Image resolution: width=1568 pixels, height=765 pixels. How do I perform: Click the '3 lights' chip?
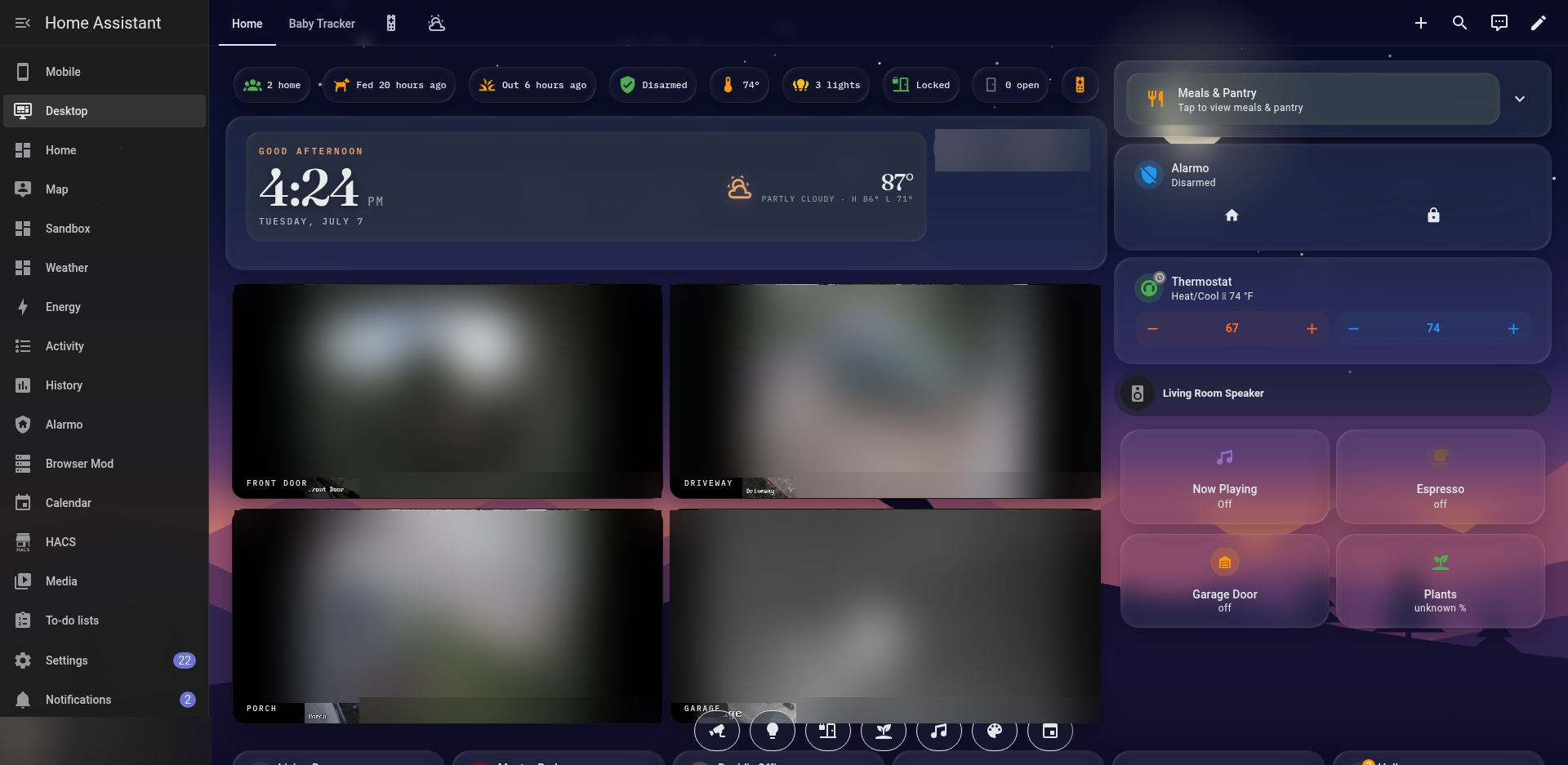click(826, 85)
